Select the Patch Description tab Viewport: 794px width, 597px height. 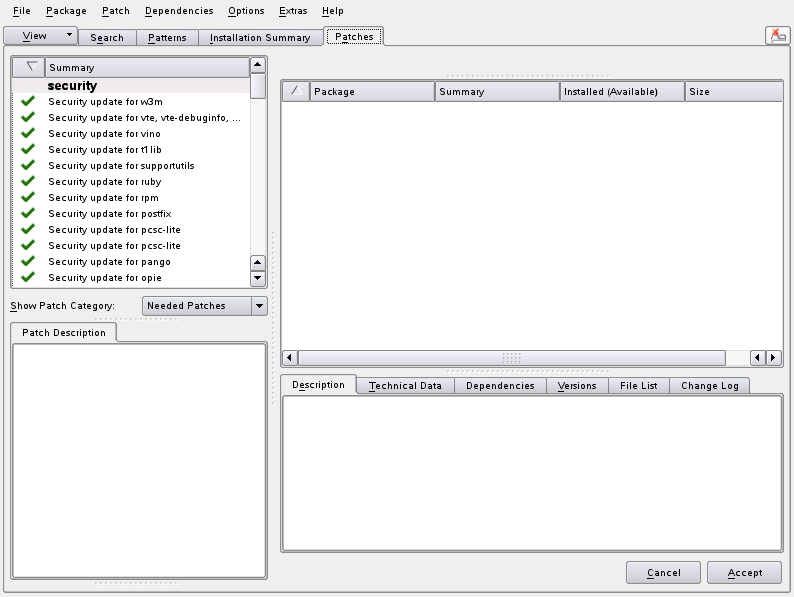point(64,333)
